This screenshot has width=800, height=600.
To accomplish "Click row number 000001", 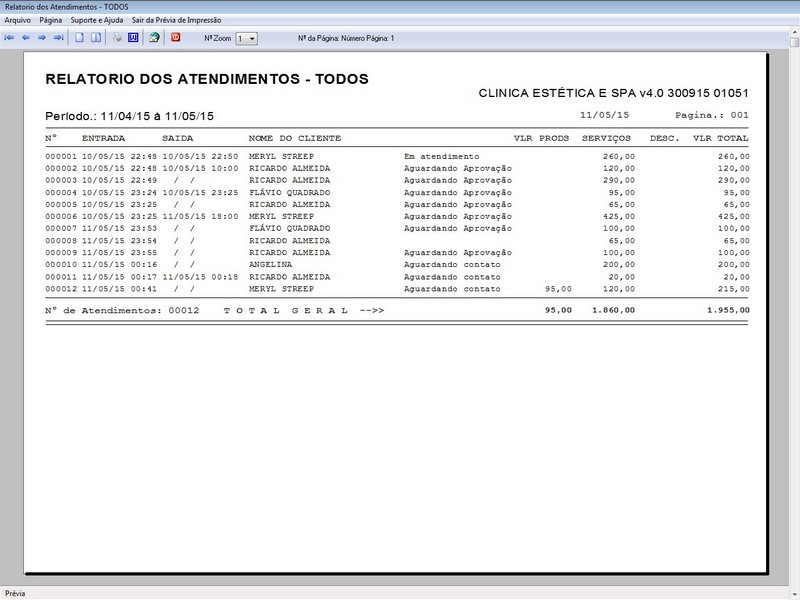I will click(61, 157).
